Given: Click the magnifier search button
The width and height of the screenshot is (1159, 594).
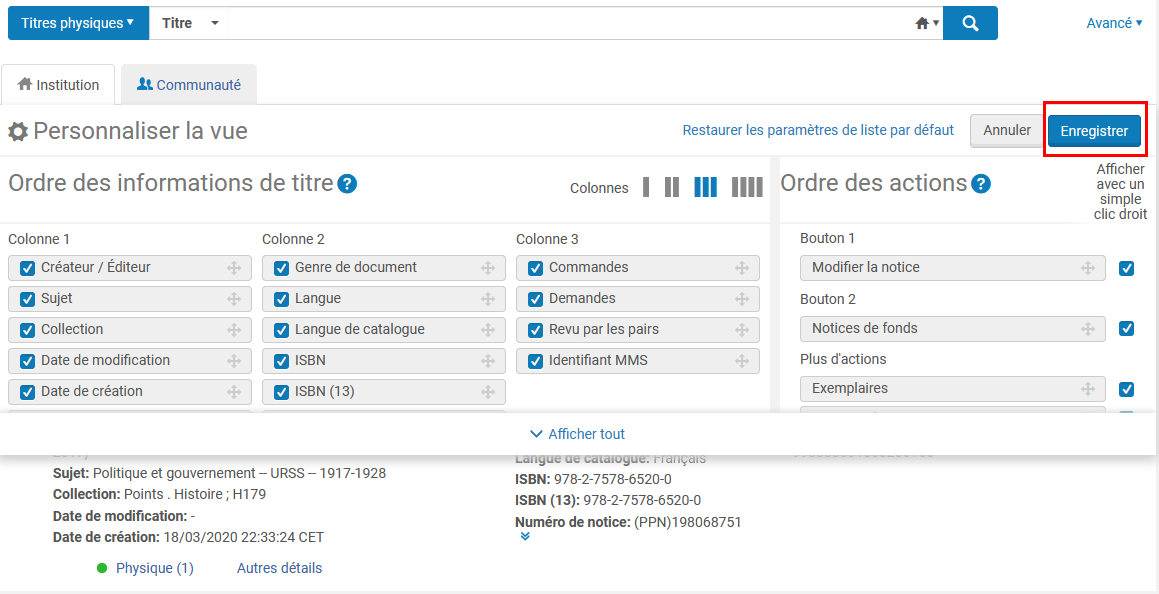Looking at the screenshot, I should pos(969,23).
